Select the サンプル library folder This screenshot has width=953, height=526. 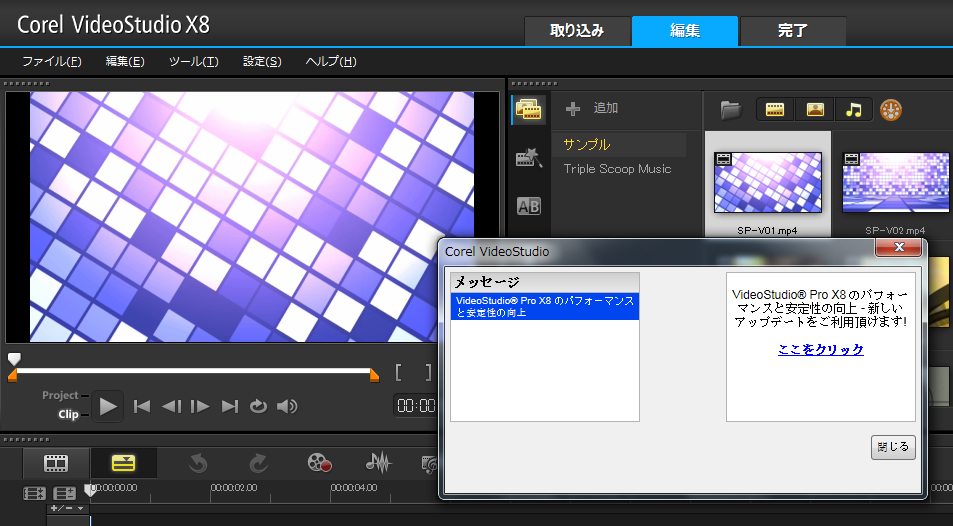[619, 145]
